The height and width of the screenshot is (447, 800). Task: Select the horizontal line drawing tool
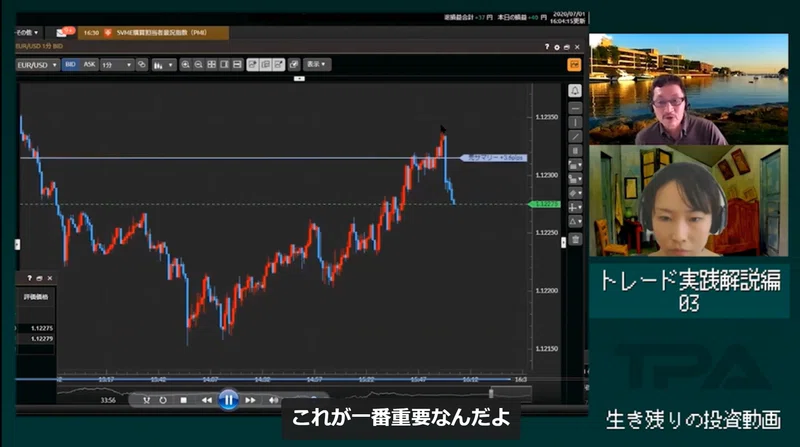coord(575,108)
